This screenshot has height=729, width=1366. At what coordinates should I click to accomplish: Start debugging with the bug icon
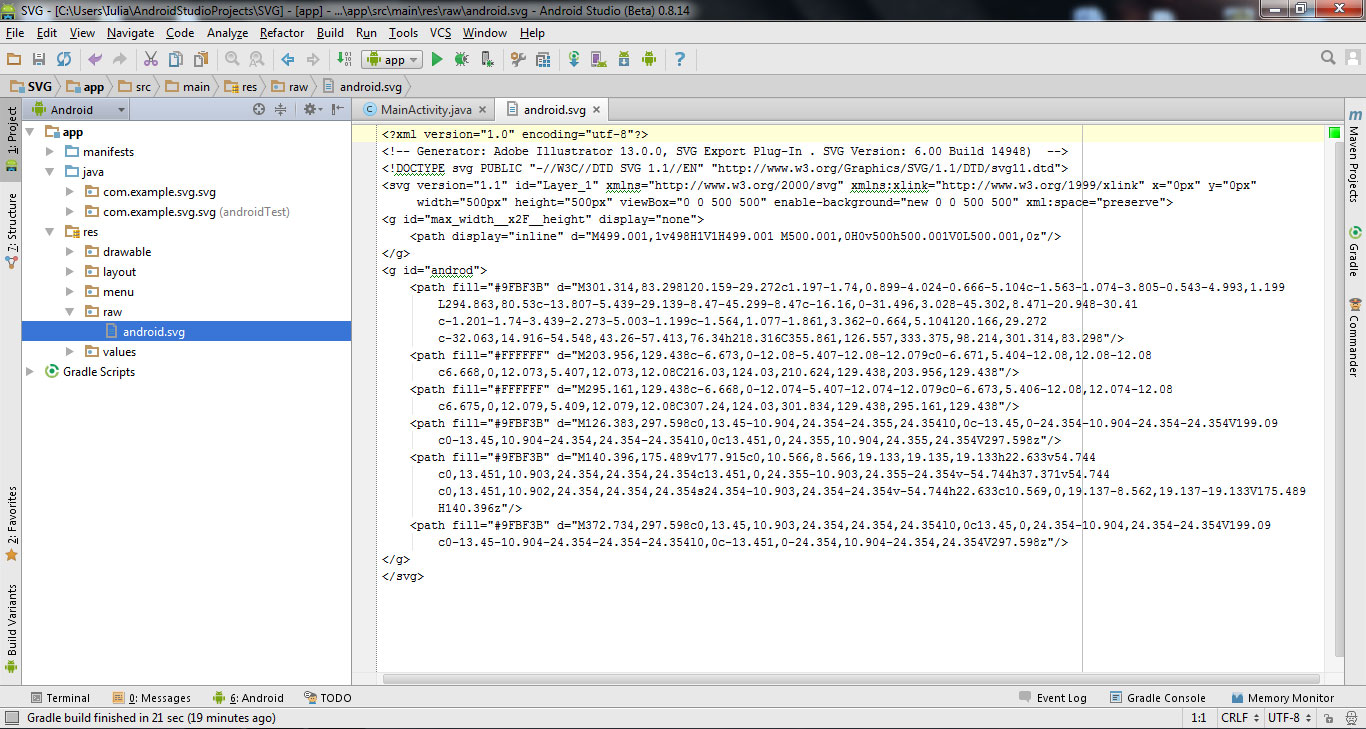pyautogui.click(x=461, y=60)
